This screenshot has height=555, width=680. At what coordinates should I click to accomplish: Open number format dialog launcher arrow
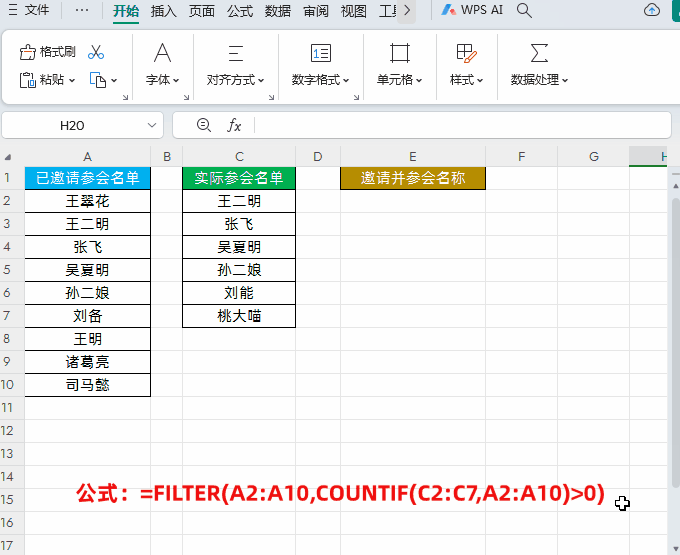[x=356, y=98]
